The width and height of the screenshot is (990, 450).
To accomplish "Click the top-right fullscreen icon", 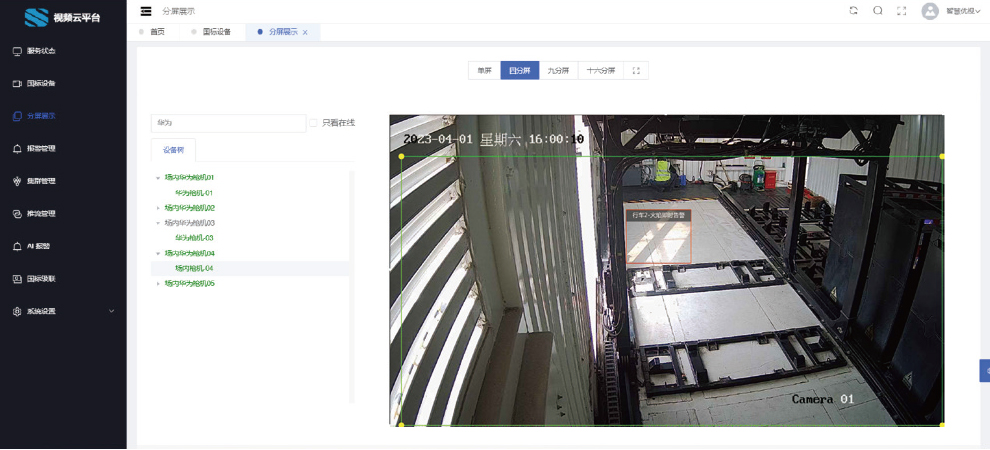I will (902, 11).
